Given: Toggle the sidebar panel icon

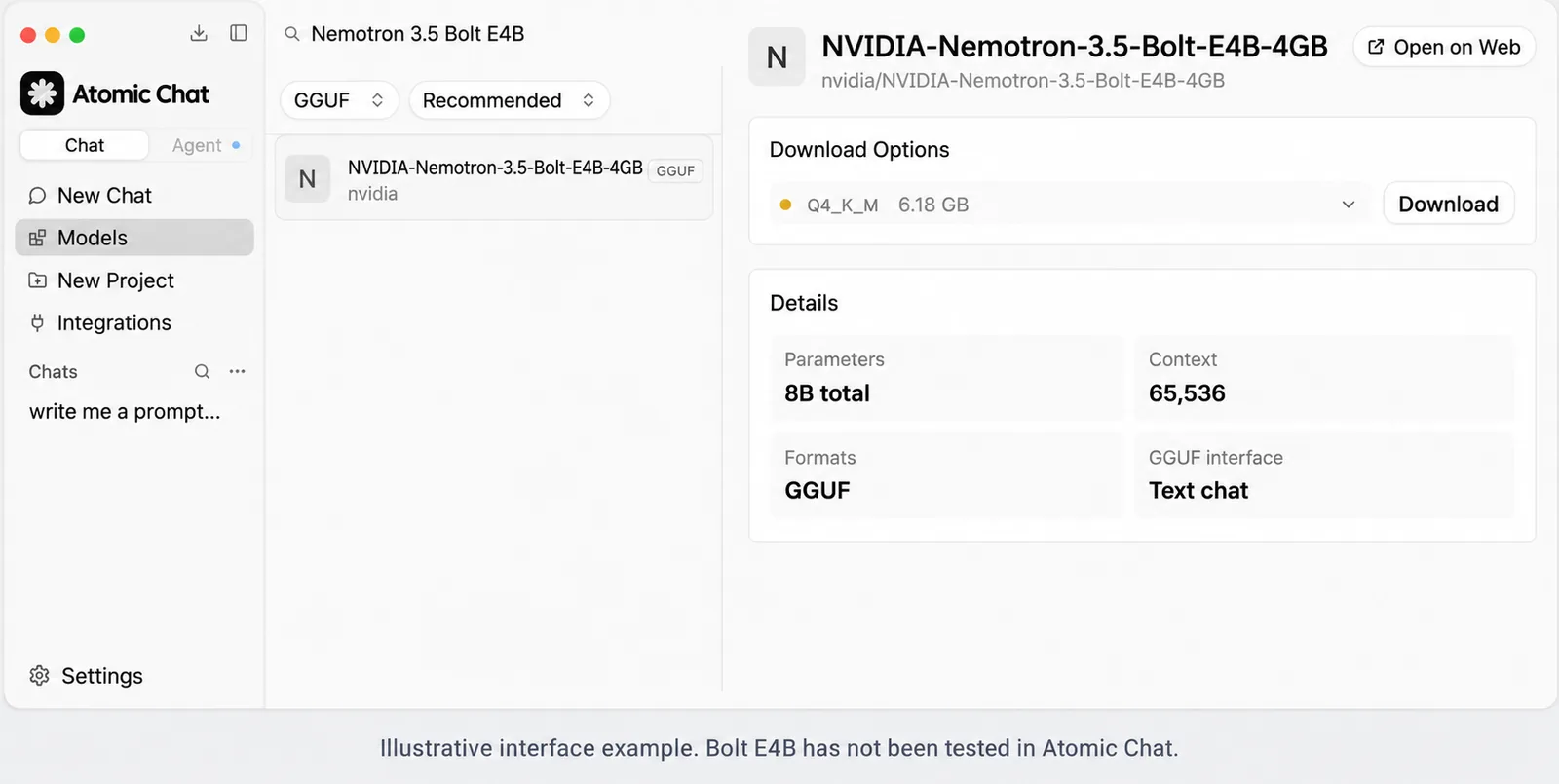Looking at the screenshot, I should (239, 33).
